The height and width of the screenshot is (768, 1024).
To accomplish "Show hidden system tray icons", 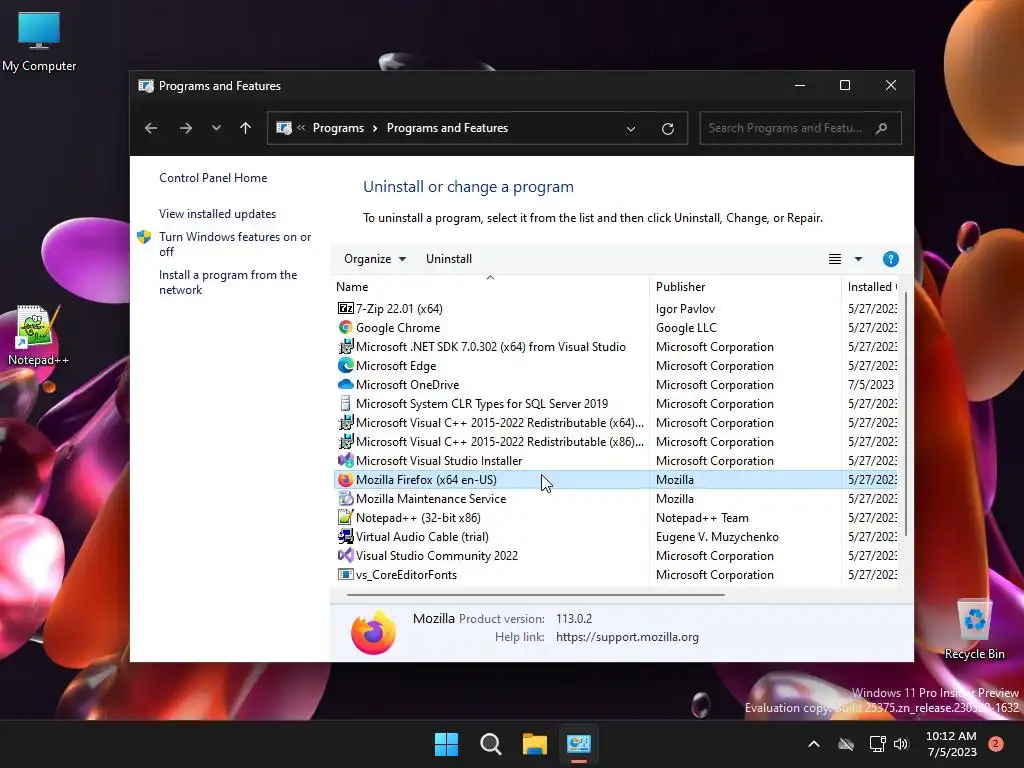I will pos(814,744).
